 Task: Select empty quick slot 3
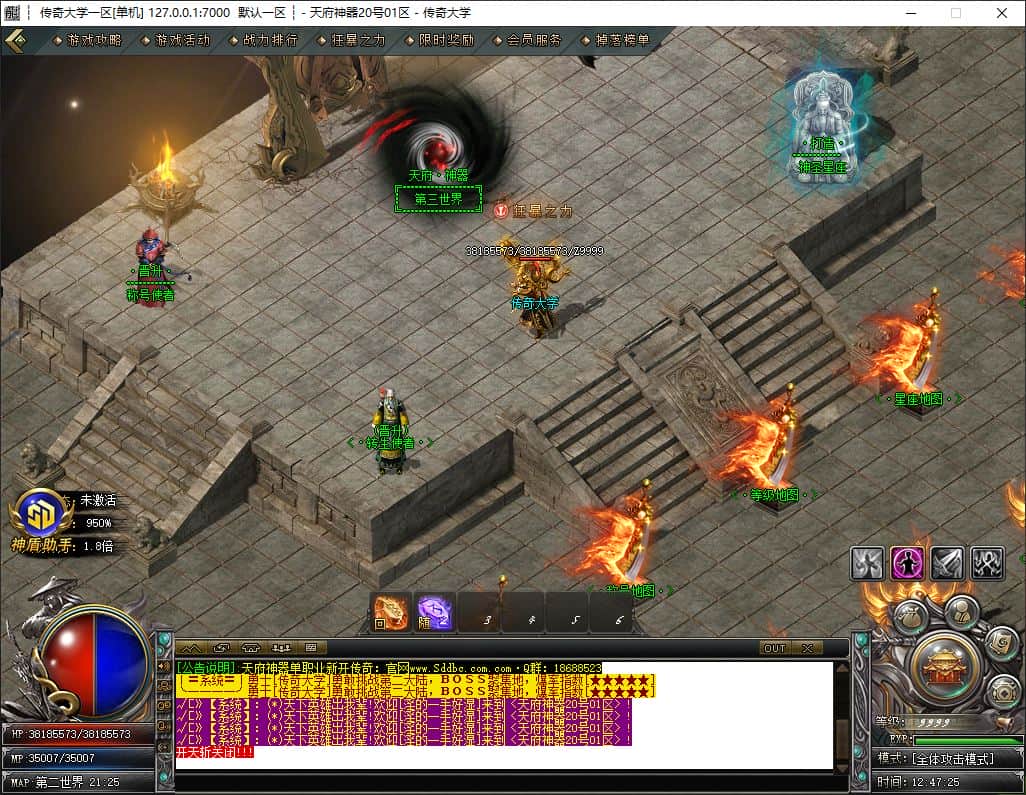(480, 612)
